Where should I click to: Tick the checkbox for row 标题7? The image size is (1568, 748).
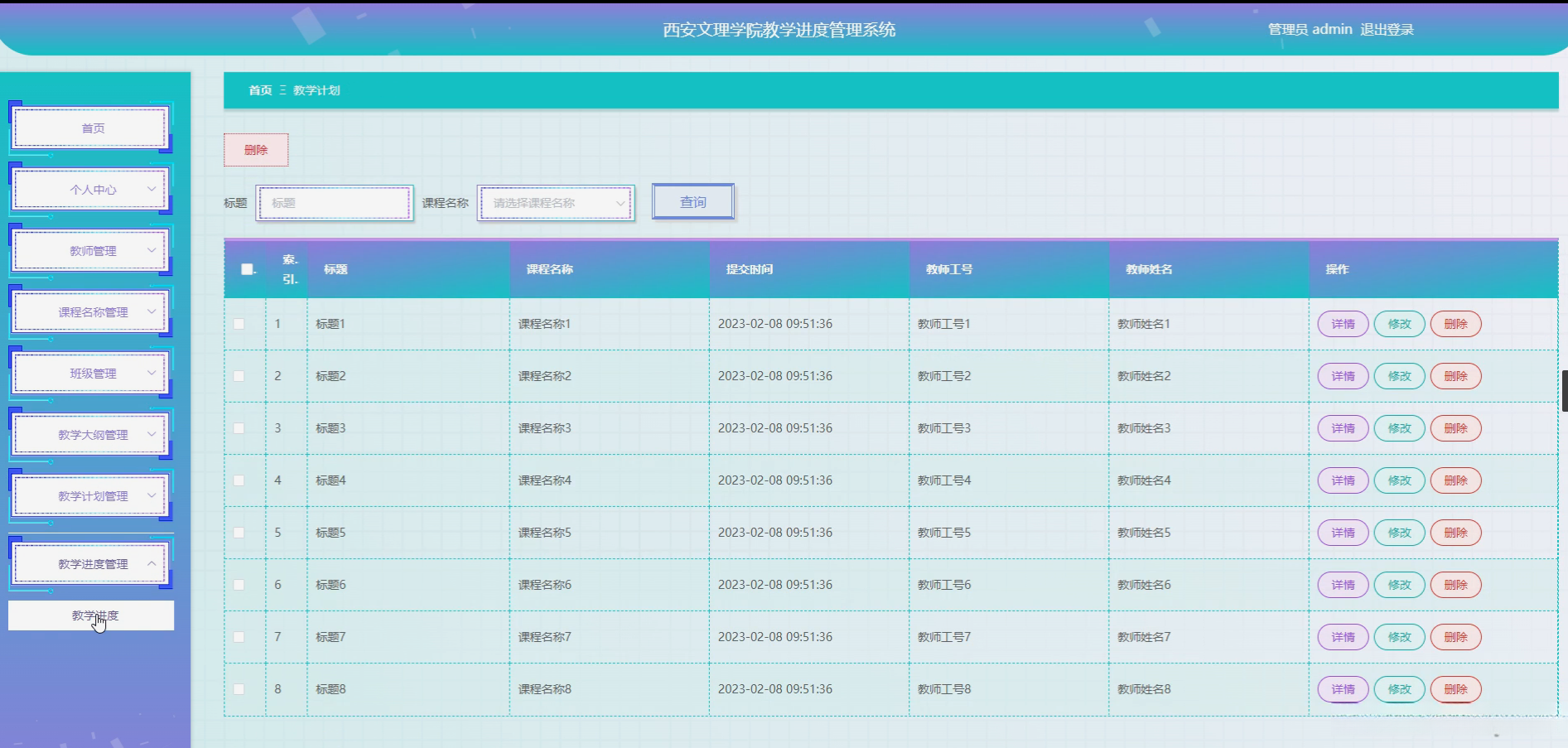pos(239,637)
